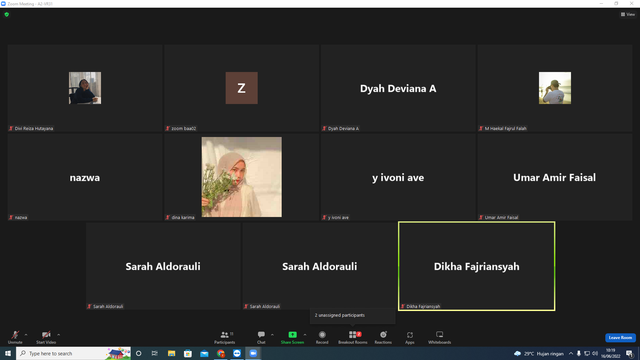The image size is (640, 360).
Task: Start Share Screen
Action: coord(292,338)
